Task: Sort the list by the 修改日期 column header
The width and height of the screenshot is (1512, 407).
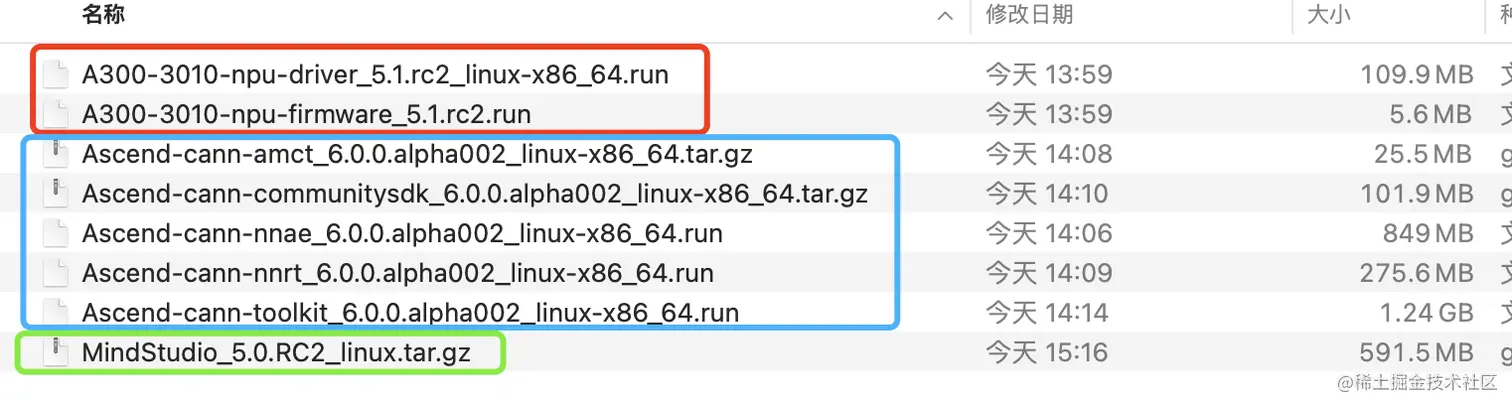Action: pyautogui.click(x=1029, y=15)
